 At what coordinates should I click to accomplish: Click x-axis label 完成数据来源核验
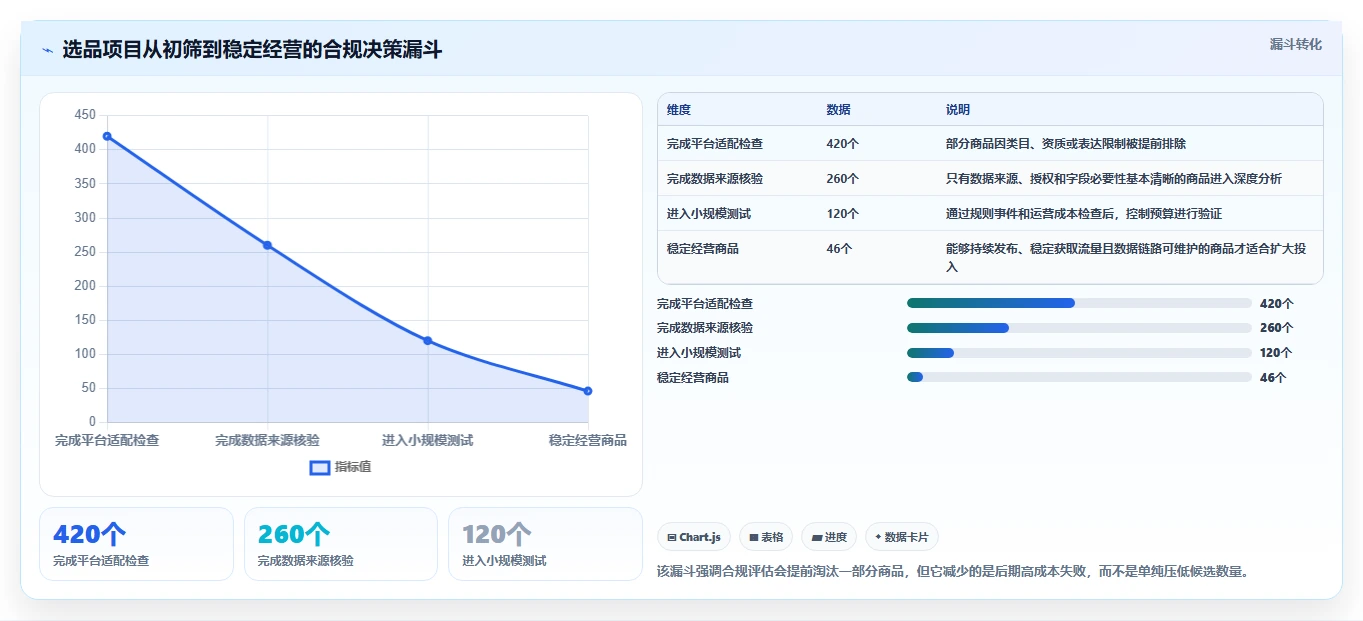click(267, 440)
